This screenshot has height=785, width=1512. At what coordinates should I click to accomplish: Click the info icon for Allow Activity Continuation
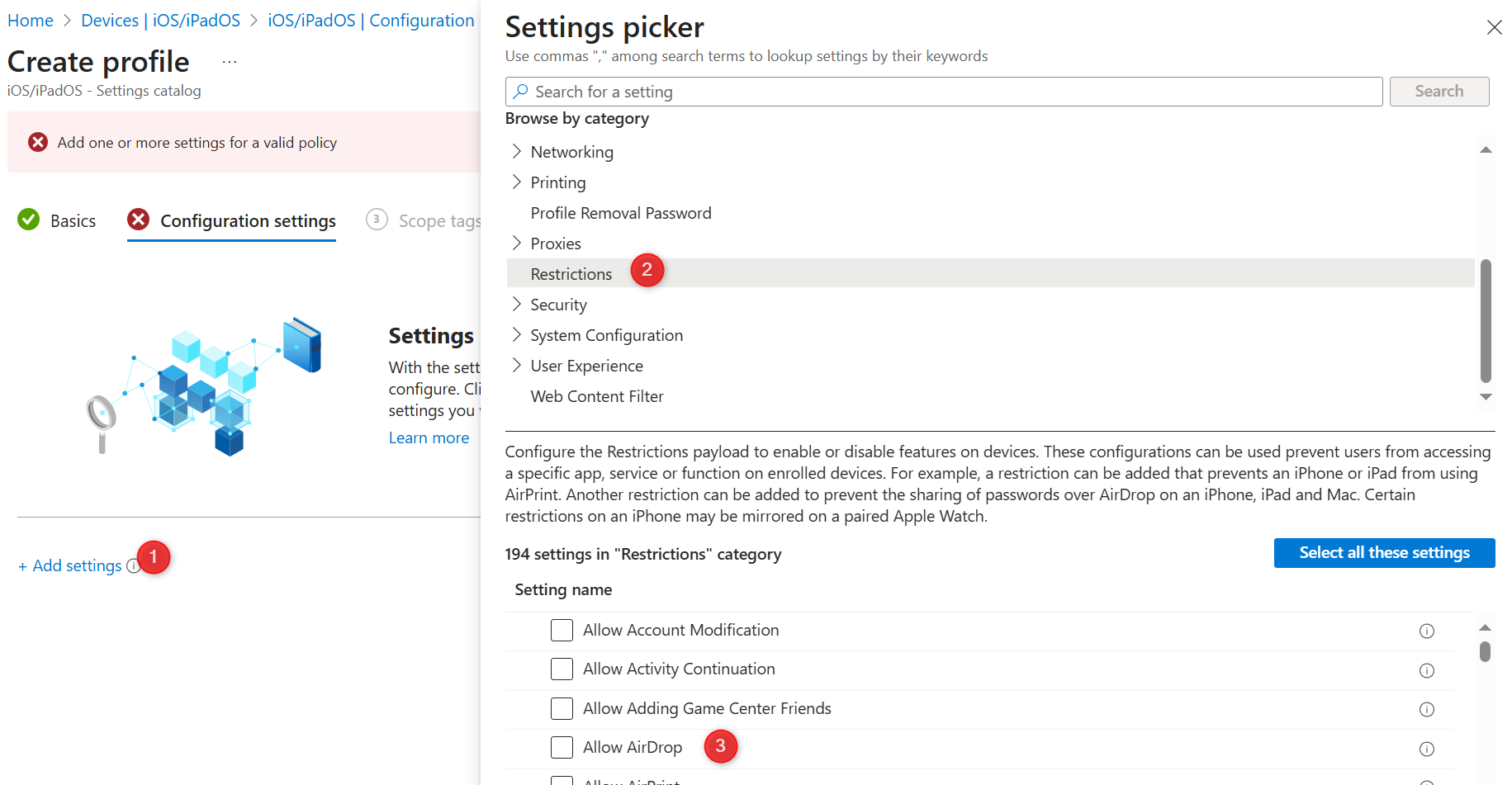click(1427, 670)
